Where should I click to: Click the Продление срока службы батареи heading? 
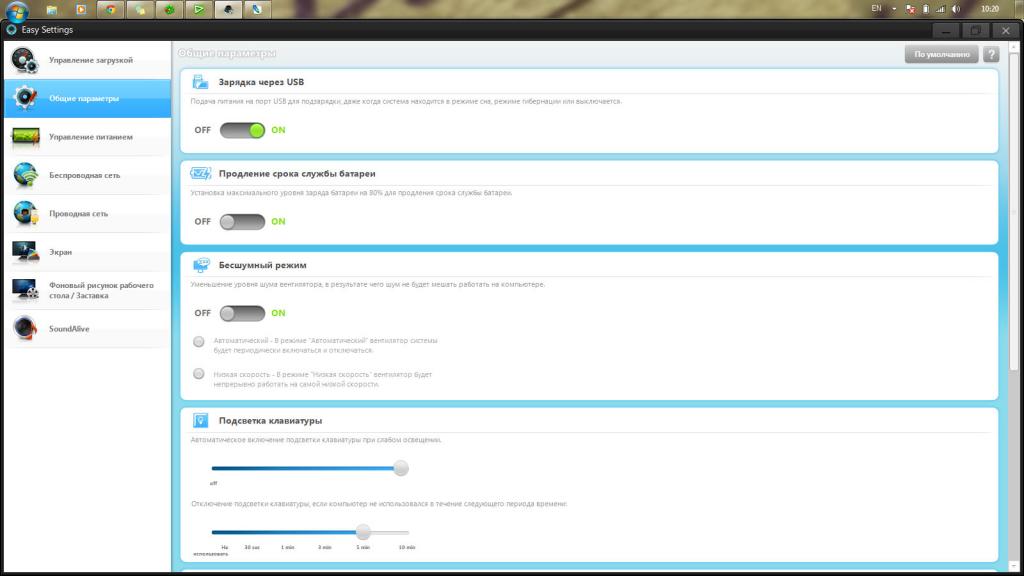click(297, 173)
